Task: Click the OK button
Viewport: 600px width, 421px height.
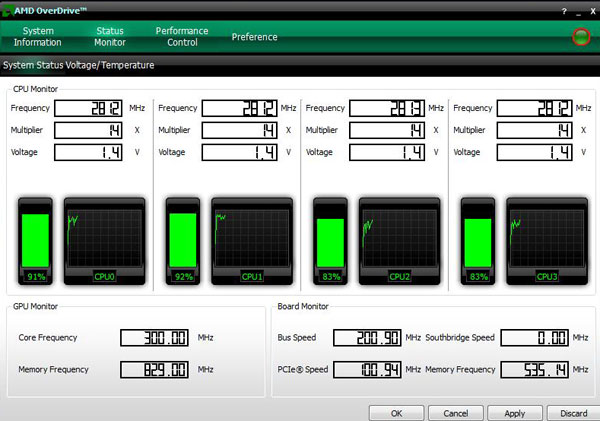Action: pos(396,413)
